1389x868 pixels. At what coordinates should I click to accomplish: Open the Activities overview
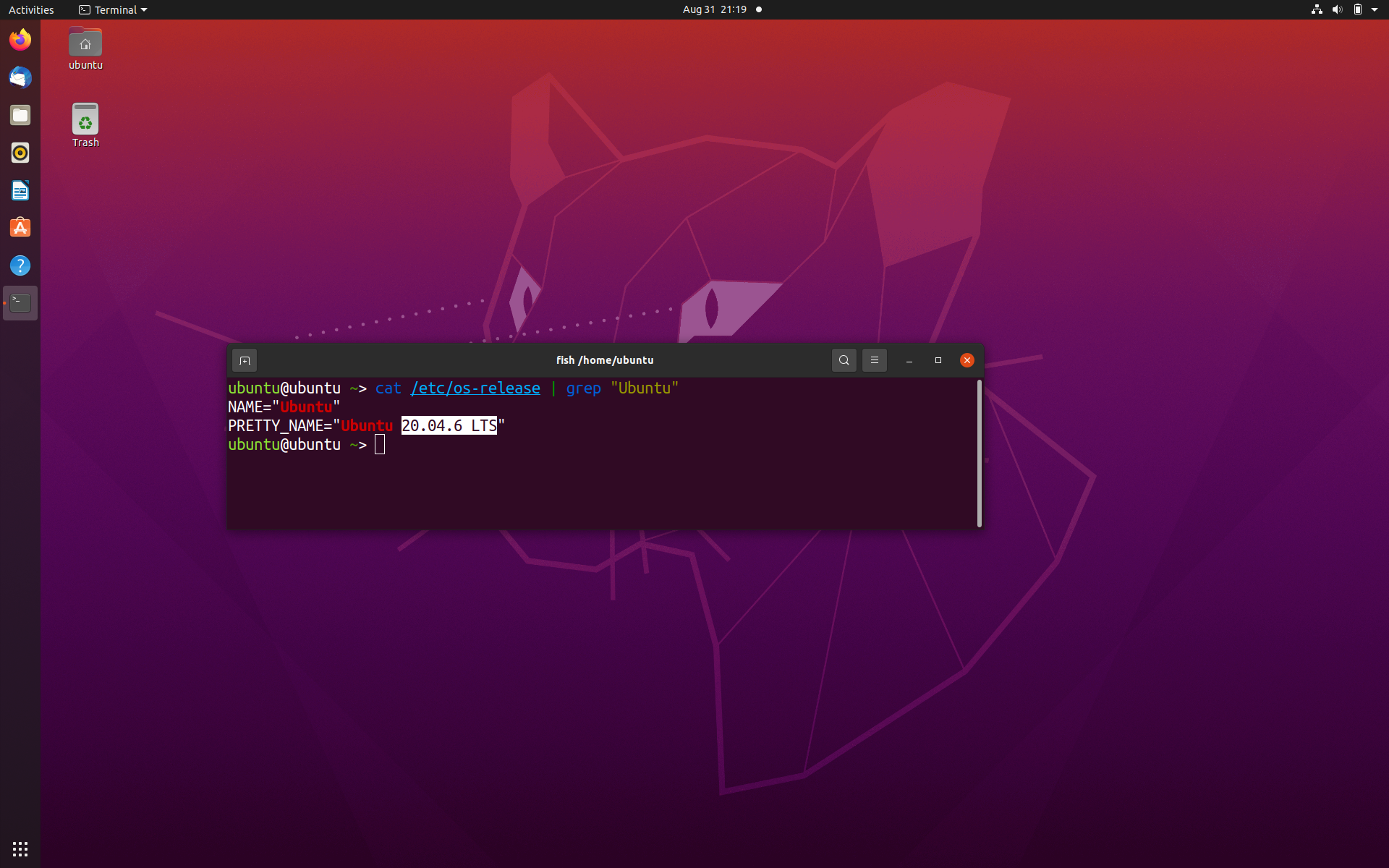(31, 9)
